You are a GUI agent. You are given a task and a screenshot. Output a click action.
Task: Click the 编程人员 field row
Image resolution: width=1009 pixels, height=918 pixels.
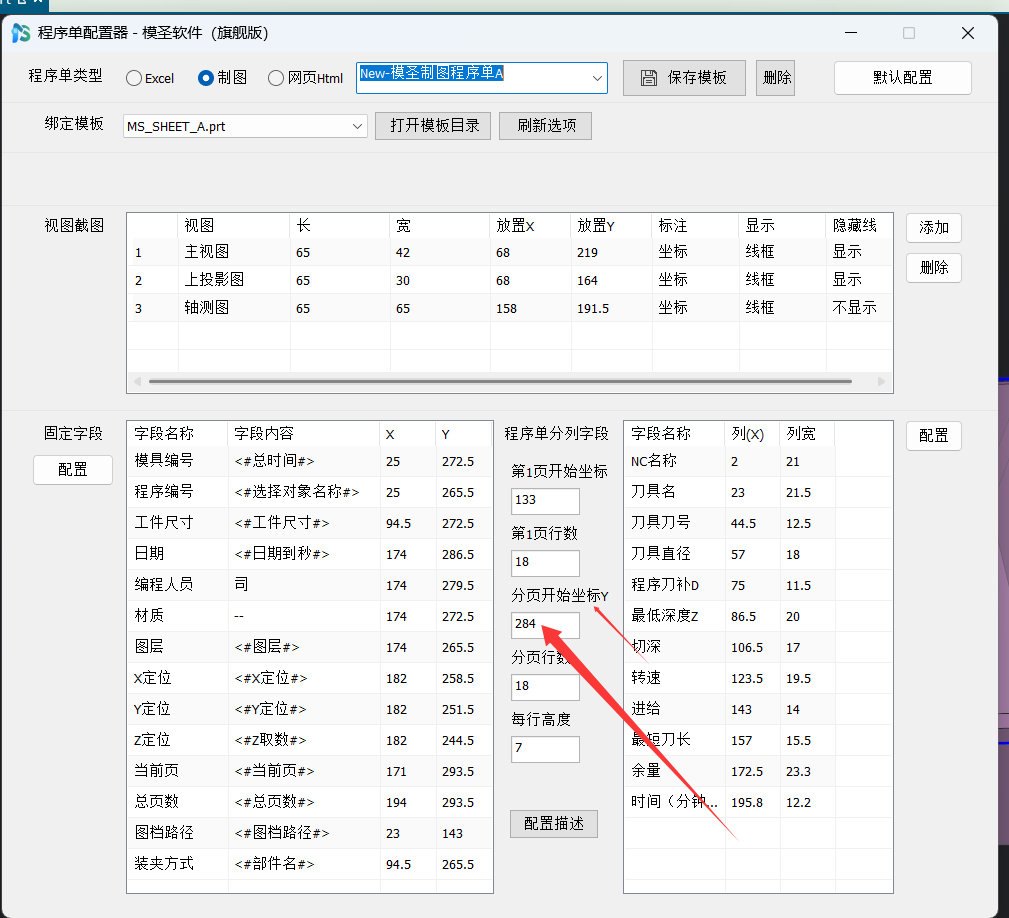coord(310,585)
